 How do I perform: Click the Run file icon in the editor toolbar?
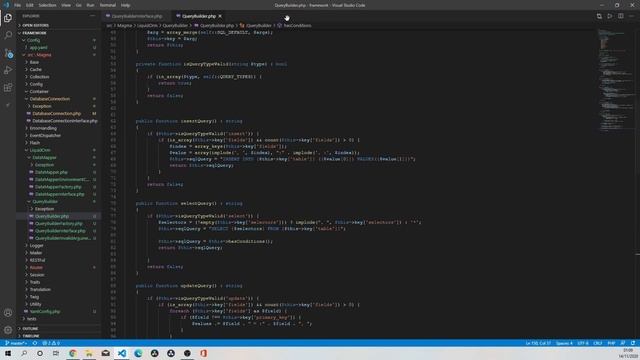click(610, 16)
